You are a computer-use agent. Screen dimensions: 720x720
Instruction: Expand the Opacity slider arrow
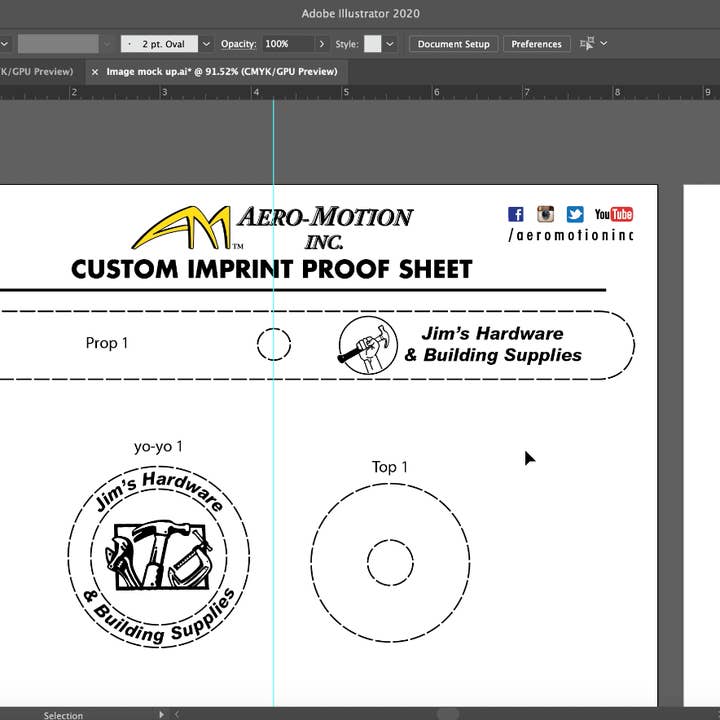(x=321, y=44)
